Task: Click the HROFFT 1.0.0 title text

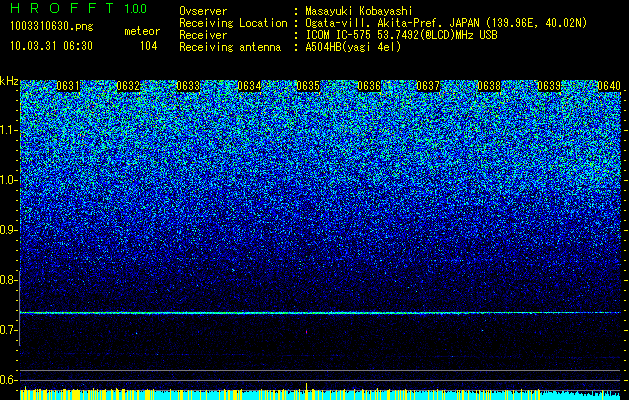Action: point(79,8)
